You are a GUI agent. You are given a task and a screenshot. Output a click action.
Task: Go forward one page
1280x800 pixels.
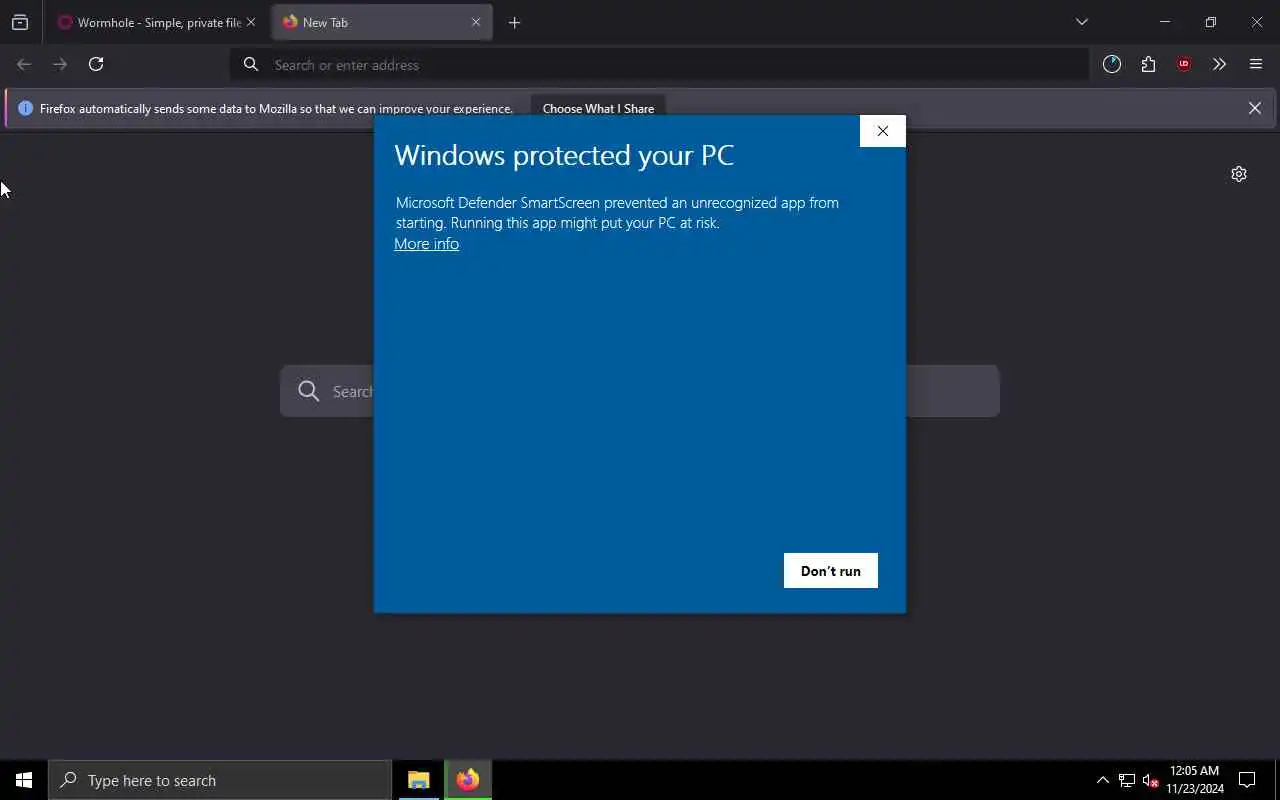[x=60, y=64]
